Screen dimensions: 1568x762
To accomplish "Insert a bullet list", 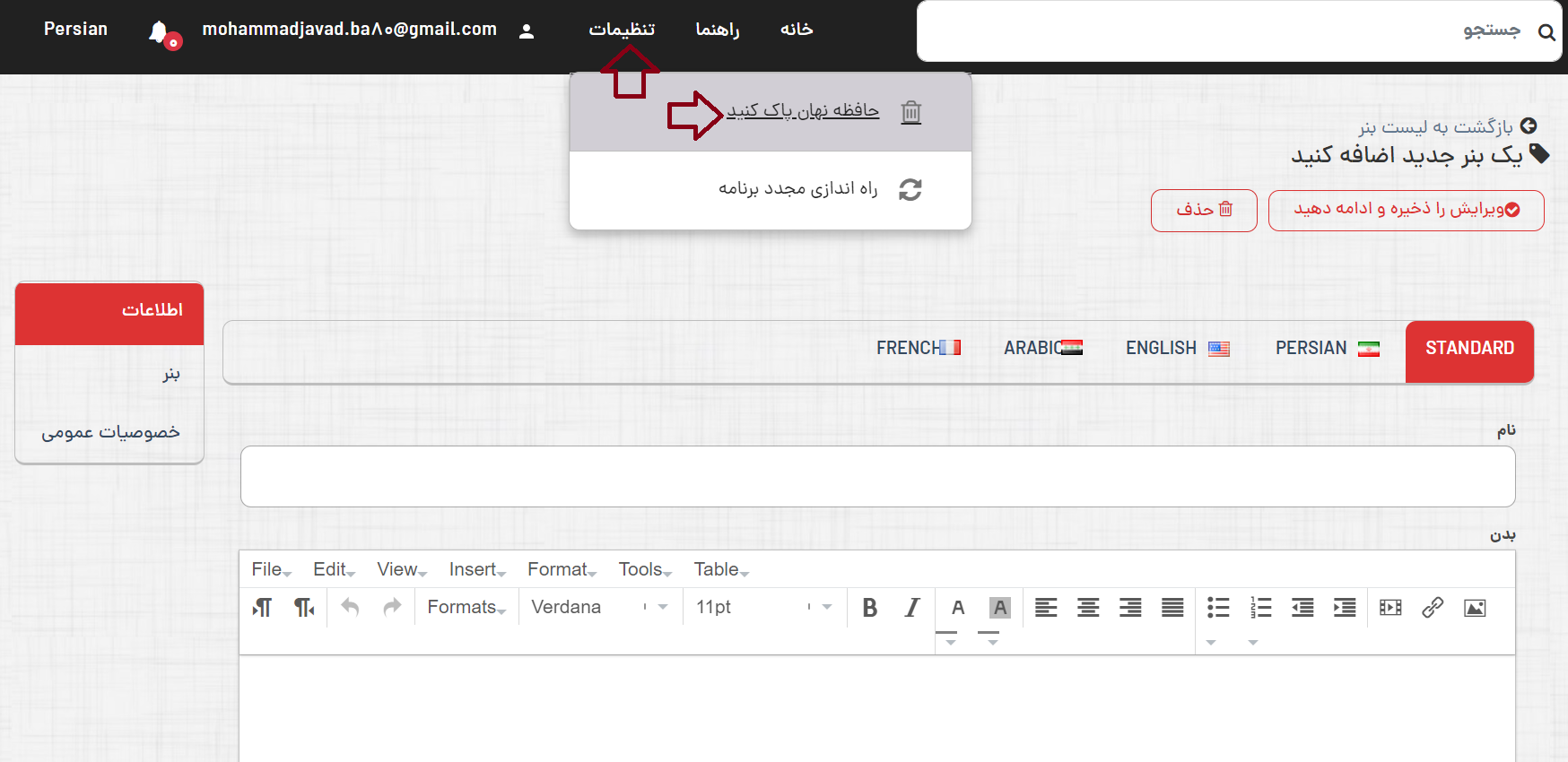I will click(1217, 608).
